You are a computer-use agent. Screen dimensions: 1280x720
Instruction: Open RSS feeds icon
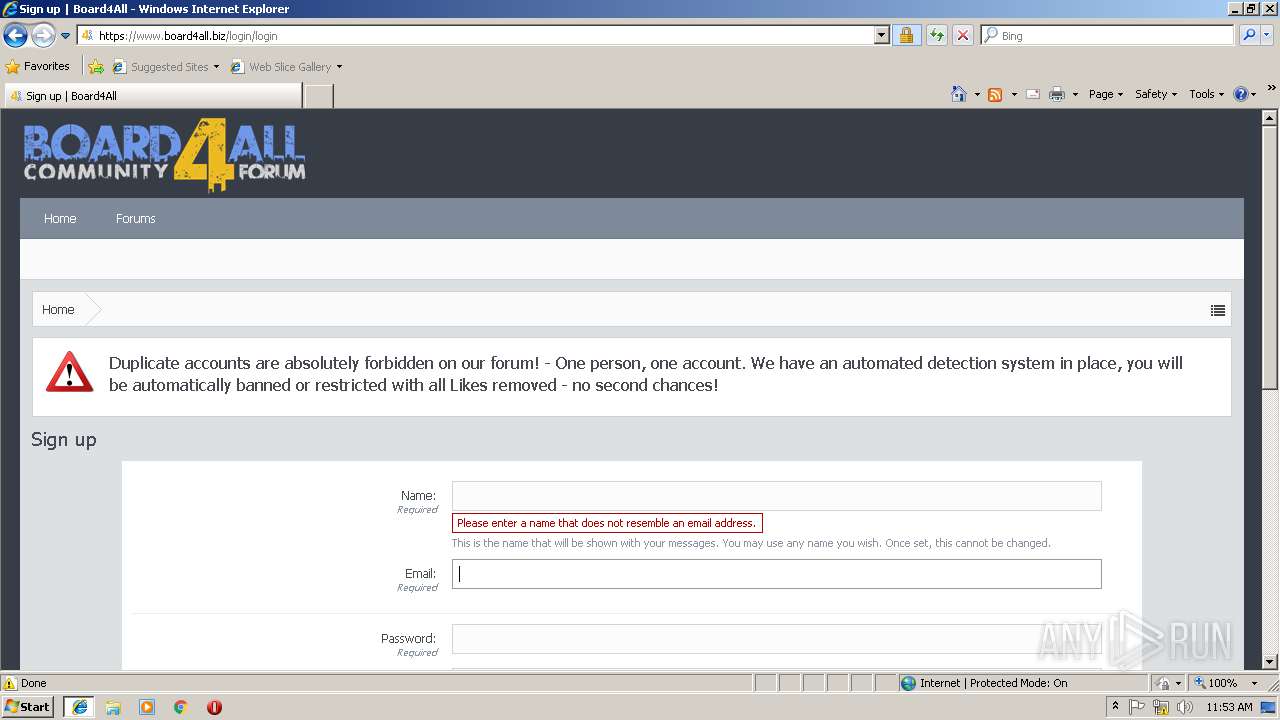pyautogui.click(x=995, y=94)
